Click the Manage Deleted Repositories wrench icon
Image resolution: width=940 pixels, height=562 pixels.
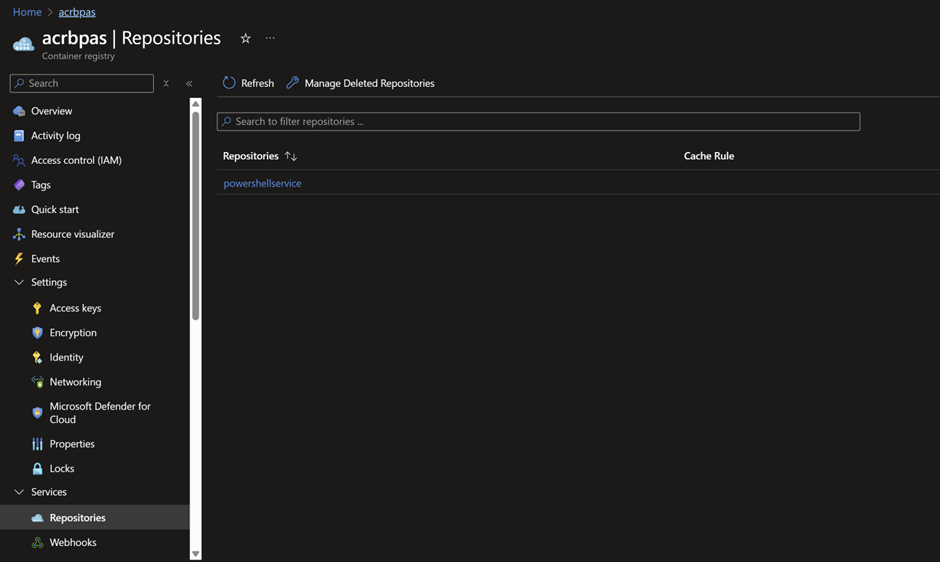(x=293, y=83)
